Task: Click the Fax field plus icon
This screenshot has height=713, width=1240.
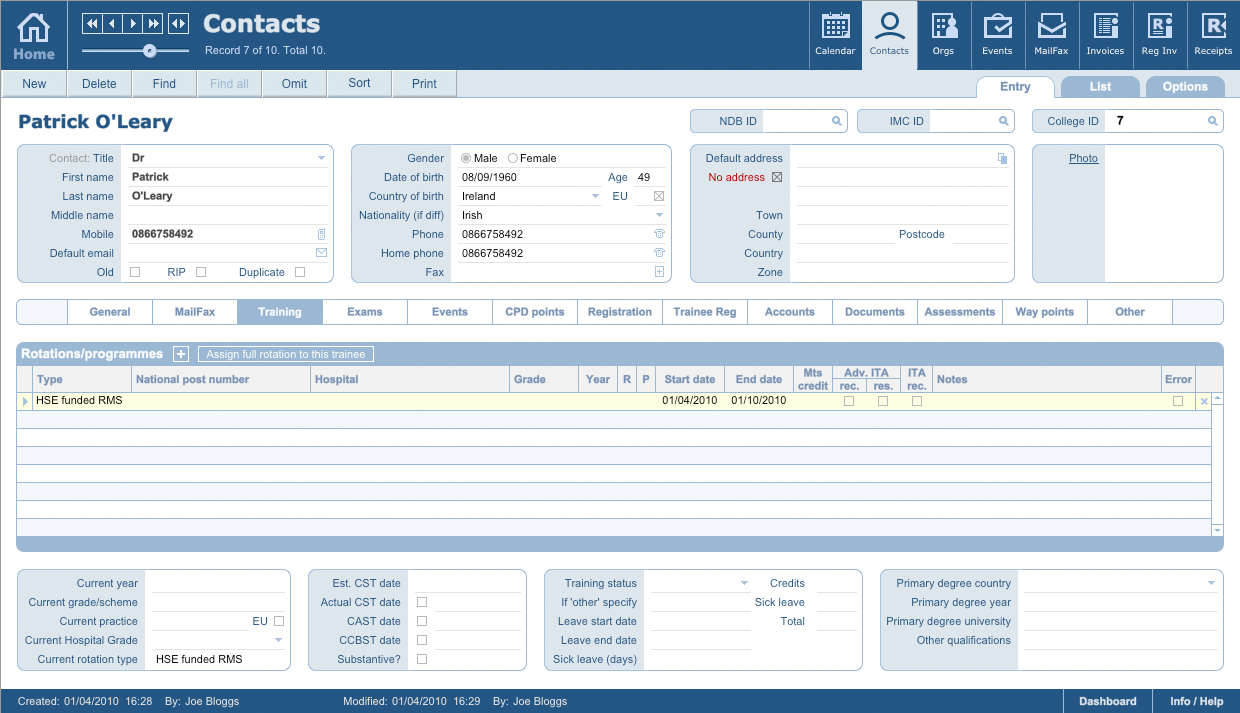Action: 659,272
